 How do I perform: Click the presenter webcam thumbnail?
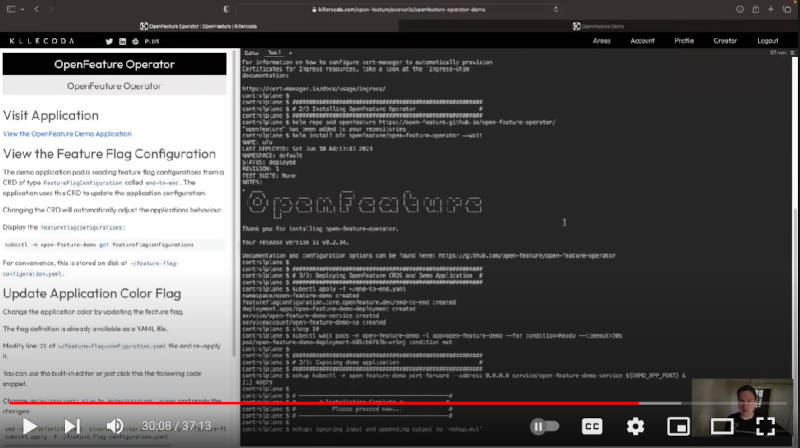click(x=742, y=406)
